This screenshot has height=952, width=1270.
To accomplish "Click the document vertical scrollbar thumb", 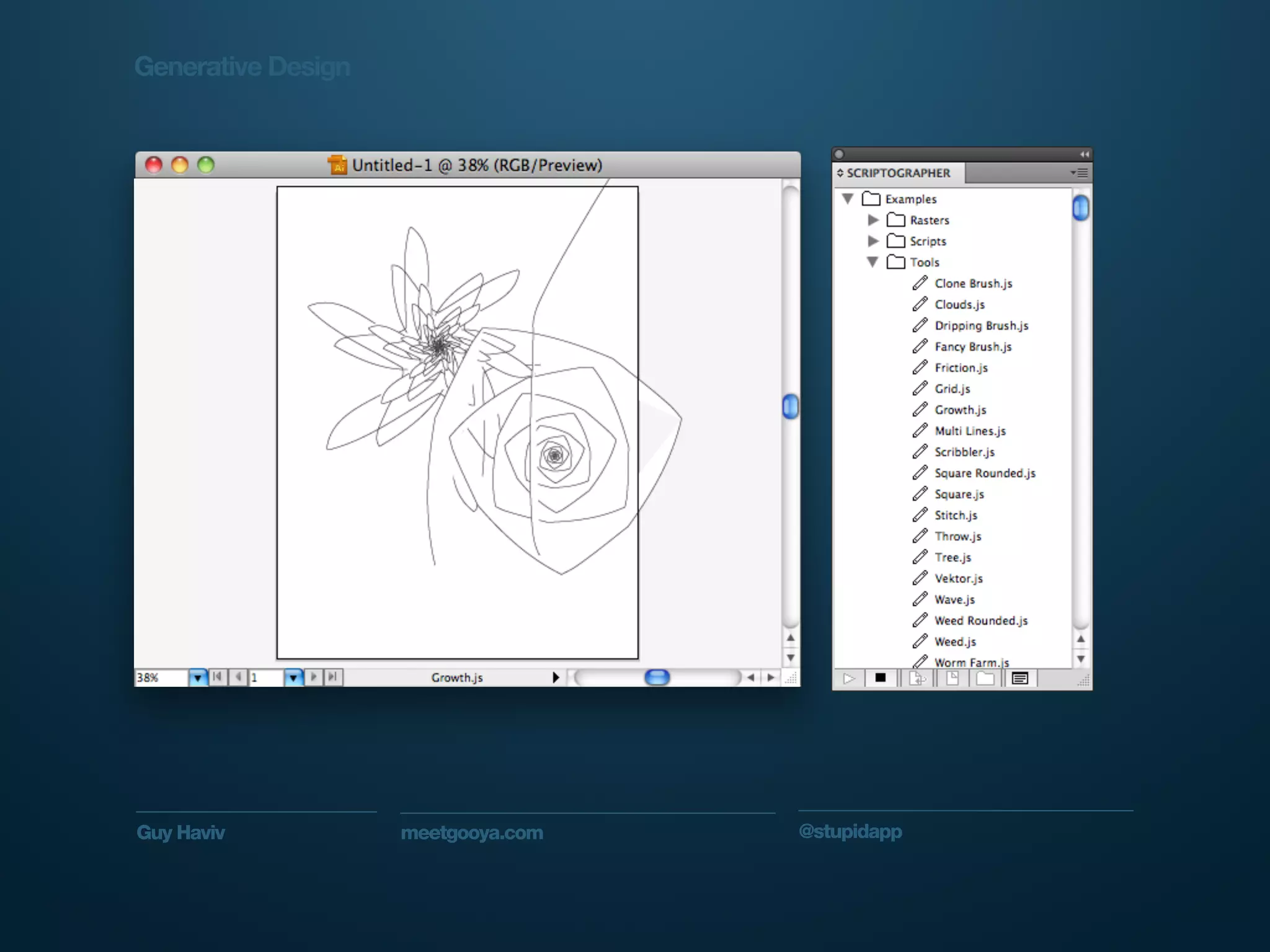I will coord(791,407).
